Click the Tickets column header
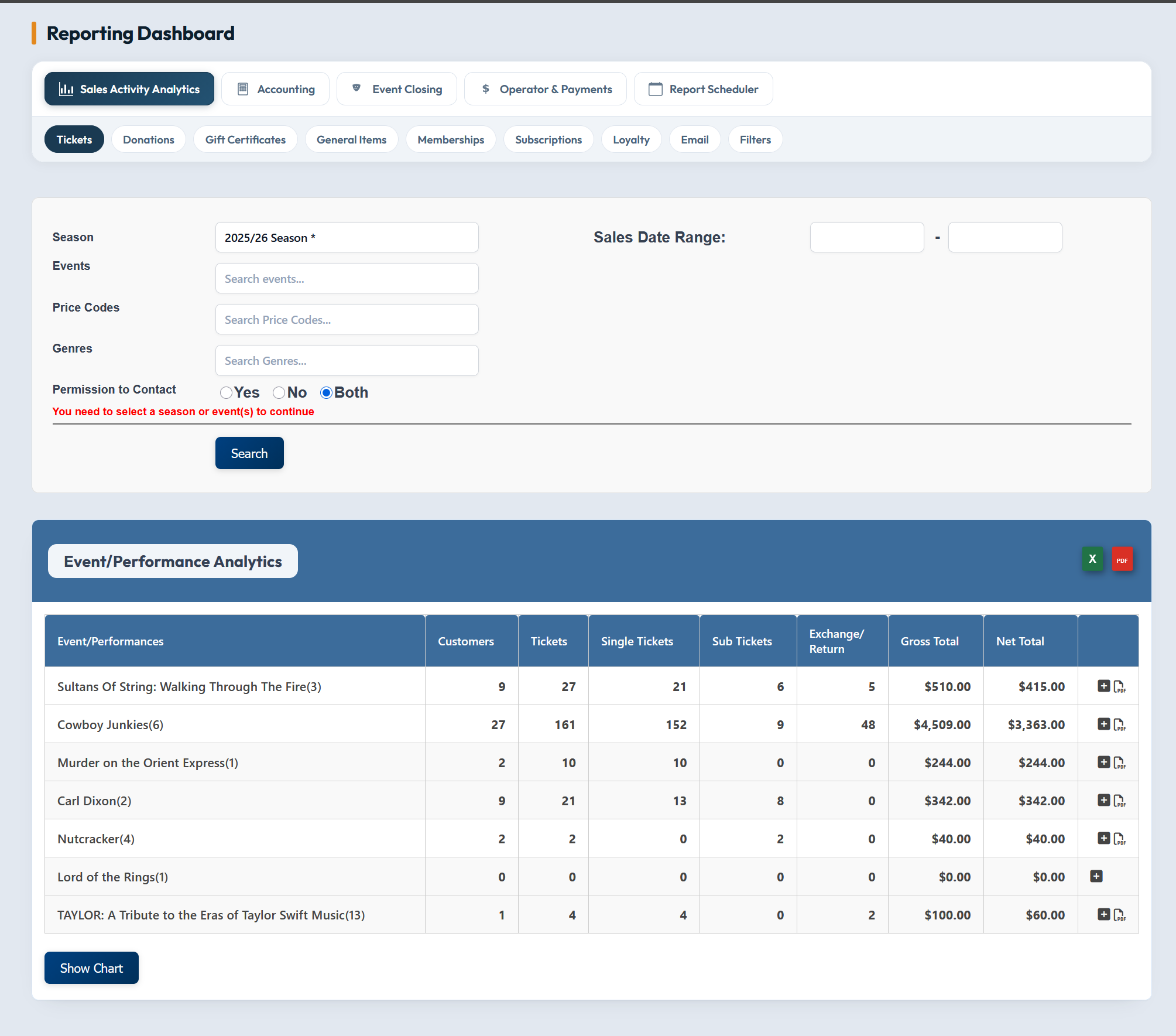This screenshot has height=1036, width=1176. coord(553,641)
